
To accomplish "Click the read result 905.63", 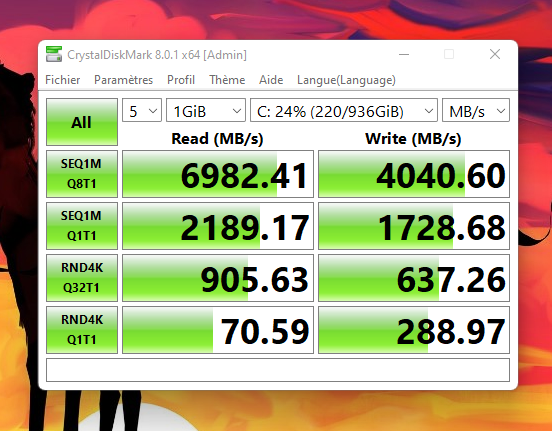I will (218, 278).
